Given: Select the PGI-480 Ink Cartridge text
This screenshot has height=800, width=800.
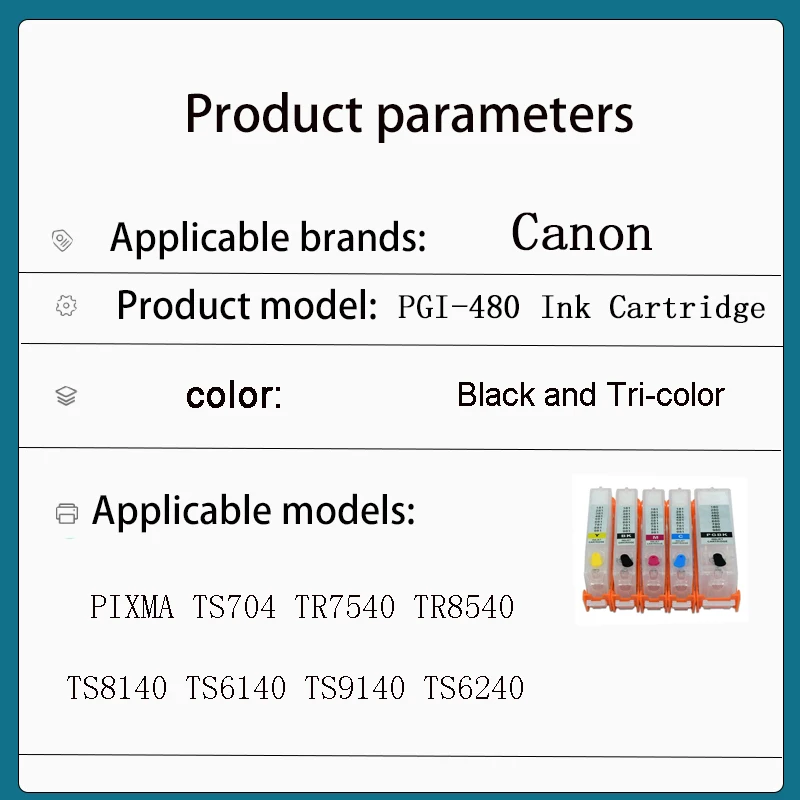Looking at the screenshot, I should tap(581, 307).
